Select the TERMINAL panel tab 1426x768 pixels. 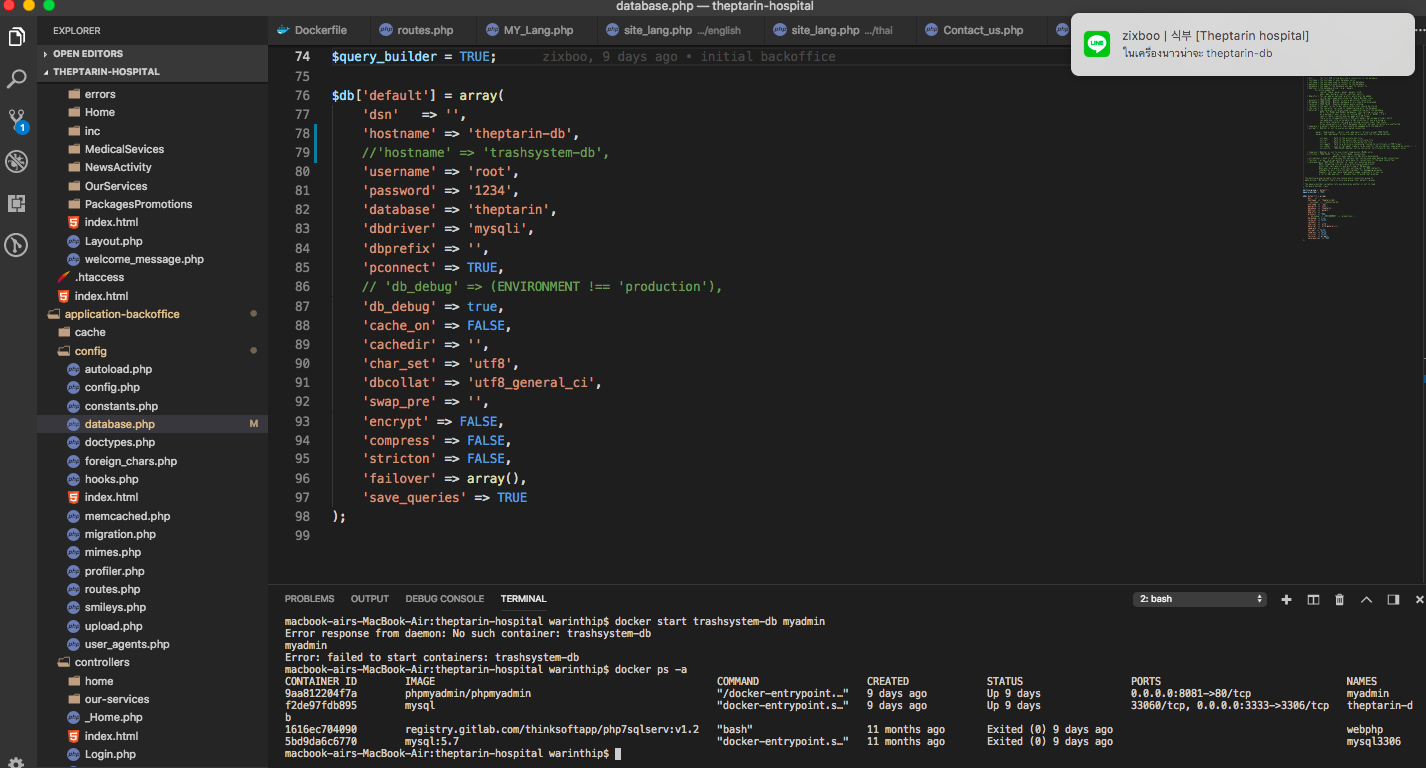[x=523, y=599]
